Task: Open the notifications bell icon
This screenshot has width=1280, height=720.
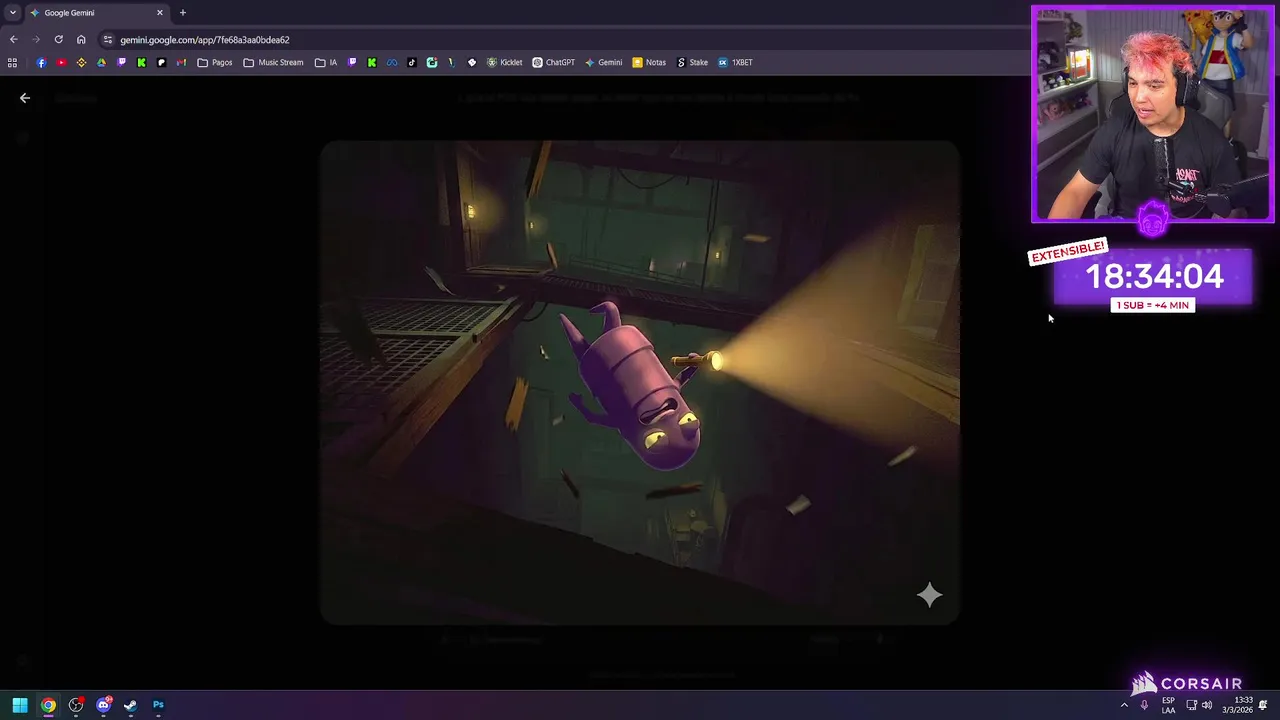Action: 1263,705
